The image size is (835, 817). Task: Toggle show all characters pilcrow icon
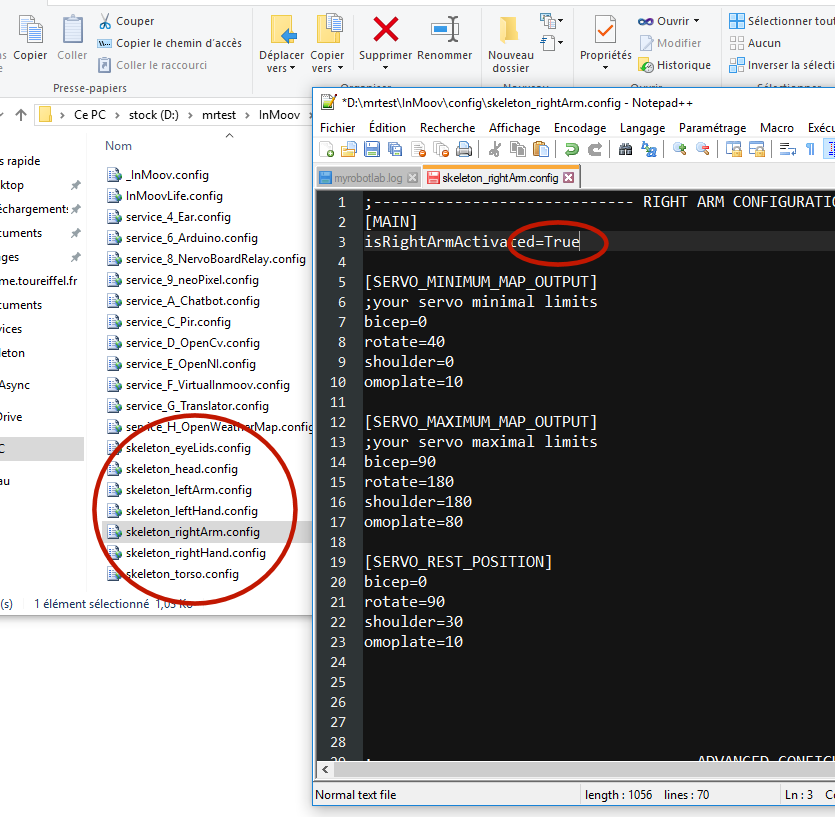pos(810,150)
